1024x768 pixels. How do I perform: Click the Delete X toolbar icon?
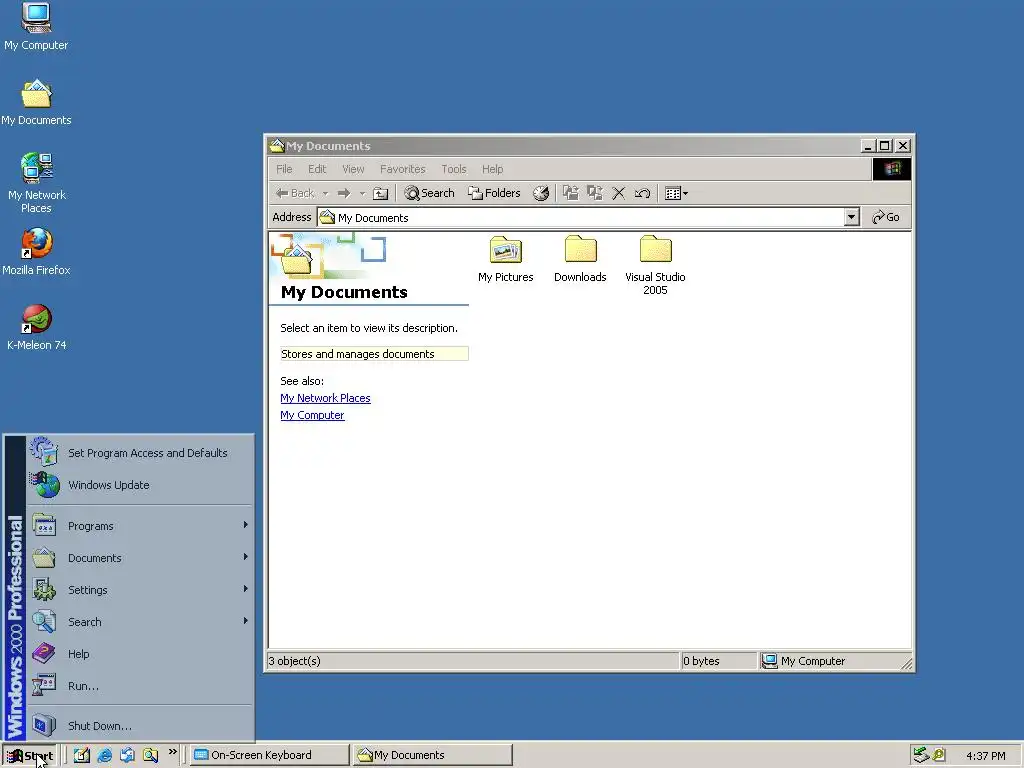point(618,193)
